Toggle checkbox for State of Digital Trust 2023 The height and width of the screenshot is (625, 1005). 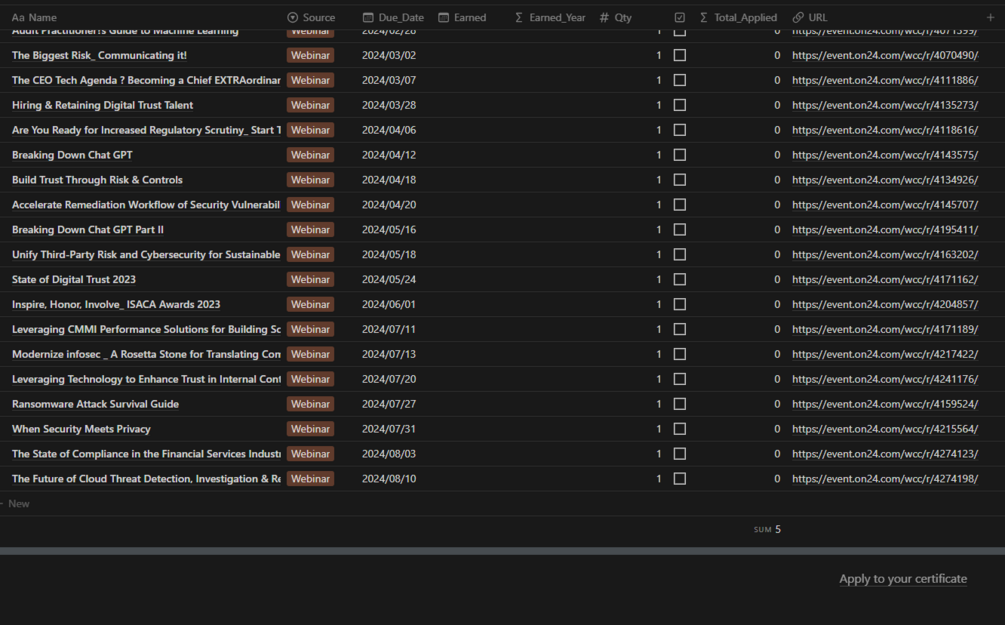coord(679,279)
